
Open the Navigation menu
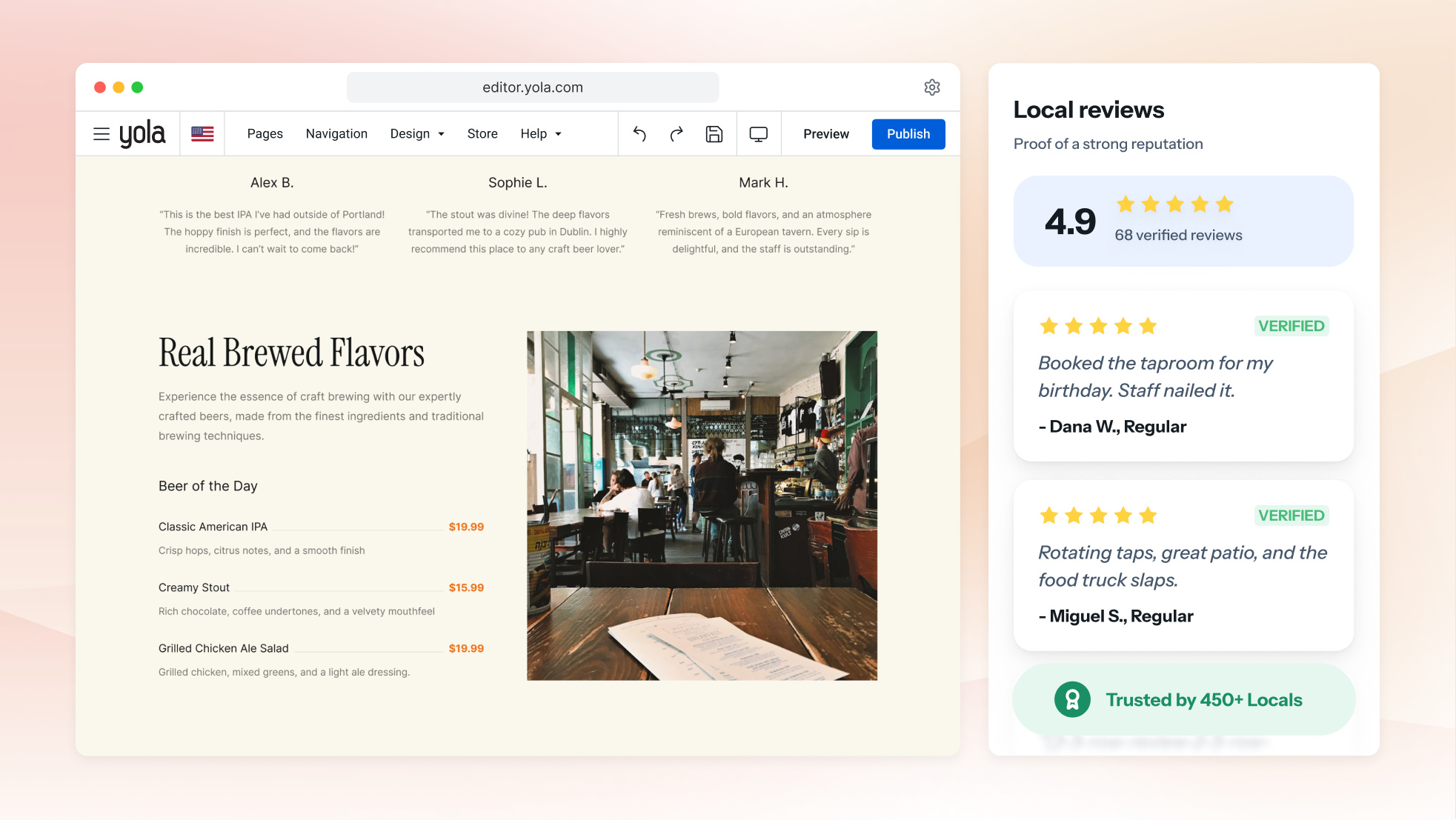coord(336,134)
